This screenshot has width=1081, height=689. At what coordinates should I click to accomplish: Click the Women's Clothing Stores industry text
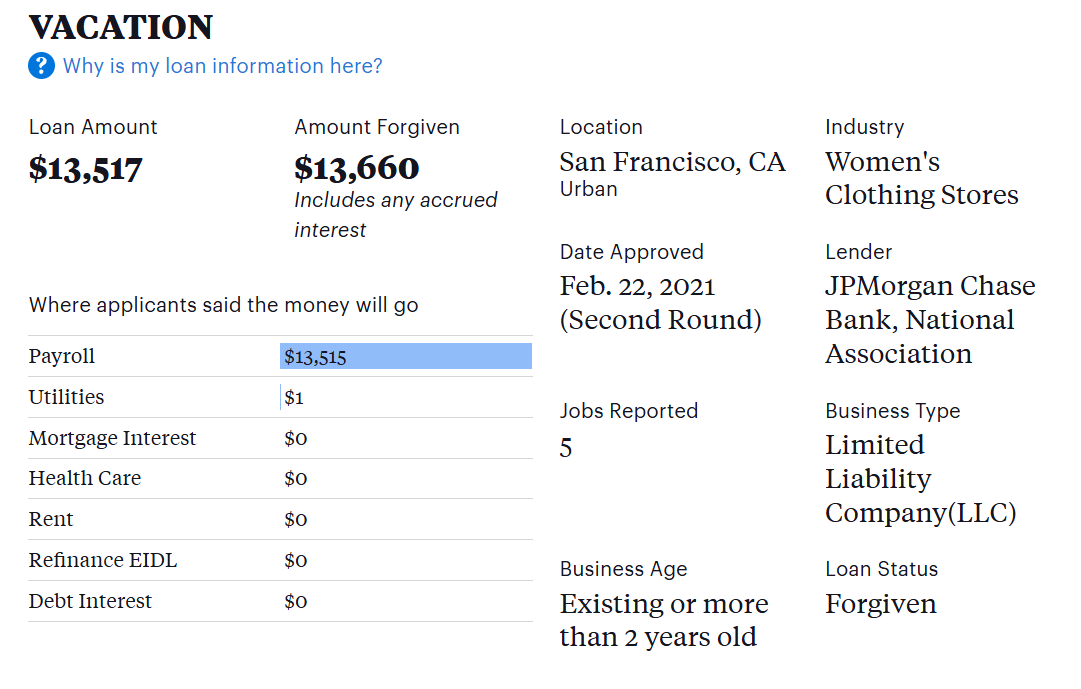pos(921,178)
